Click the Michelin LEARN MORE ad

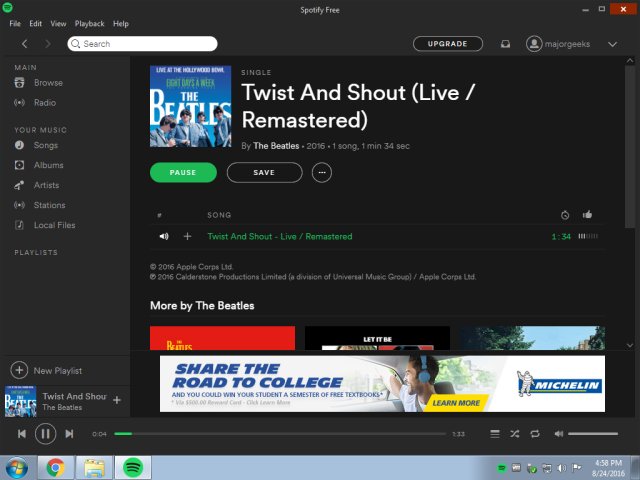pos(456,403)
